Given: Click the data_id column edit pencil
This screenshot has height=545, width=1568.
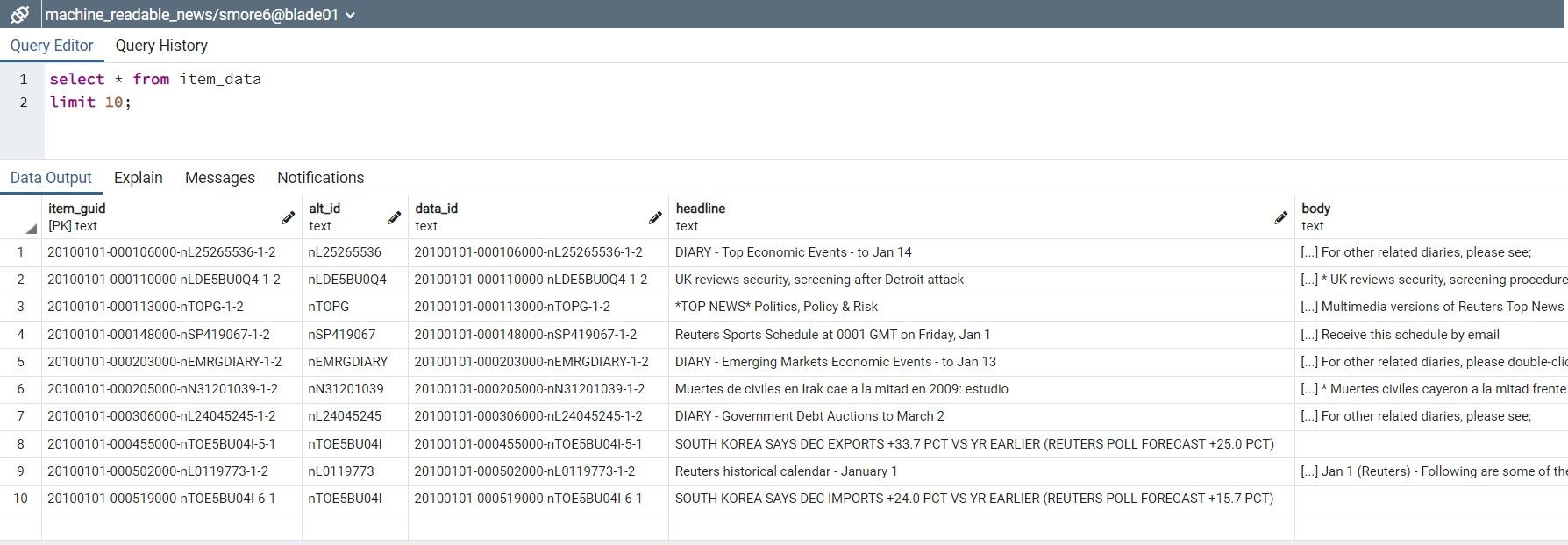Looking at the screenshot, I should pyautogui.click(x=654, y=217).
